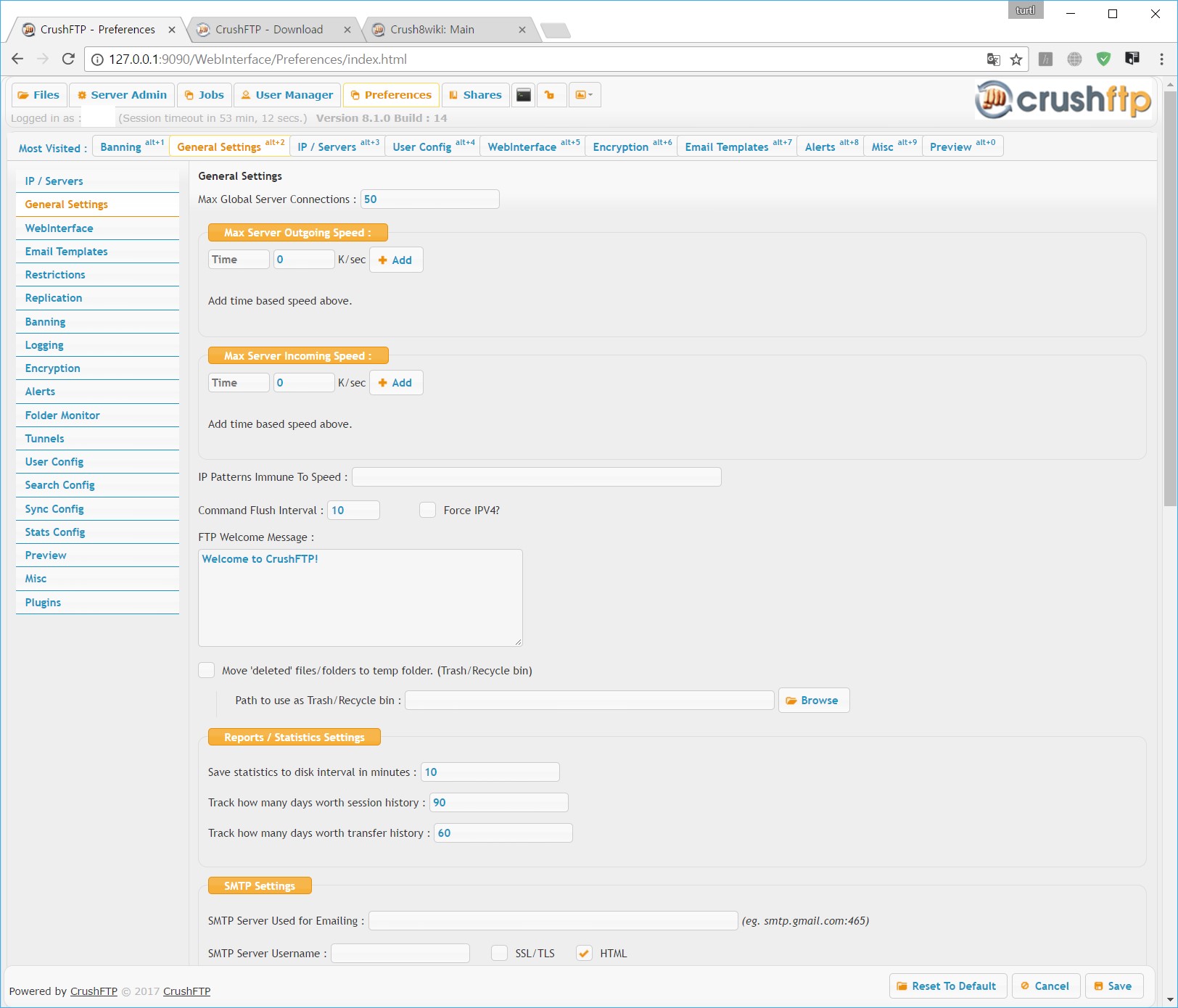
Task: Reload the page with refresh icon
Action: [68, 59]
